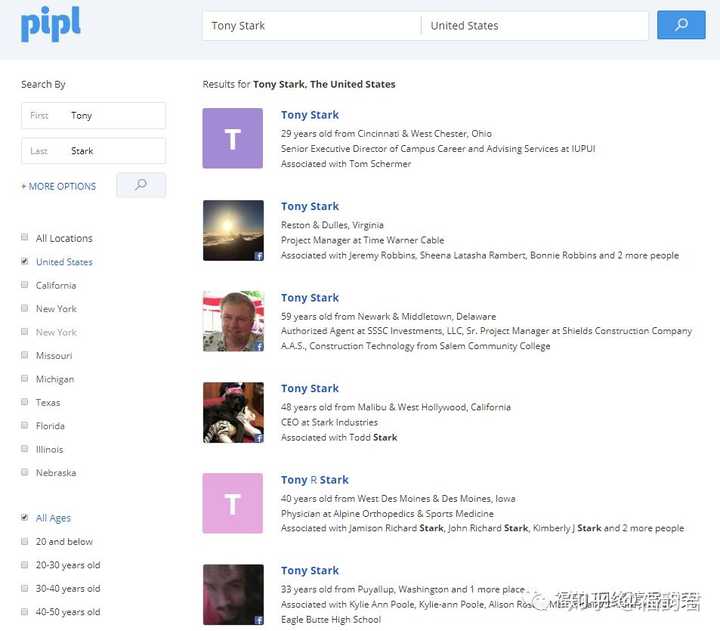The width and height of the screenshot is (720, 631).
Task: Expand the More Options link
Action: pyautogui.click(x=59, y=186)
